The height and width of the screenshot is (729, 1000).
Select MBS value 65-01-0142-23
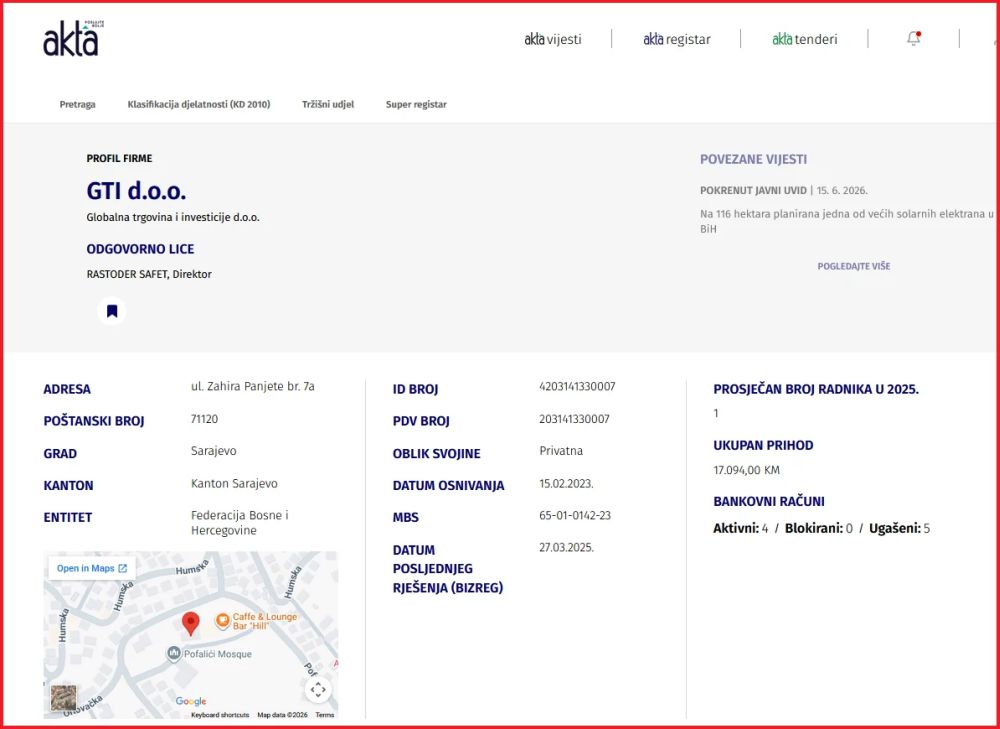[575, 515]
